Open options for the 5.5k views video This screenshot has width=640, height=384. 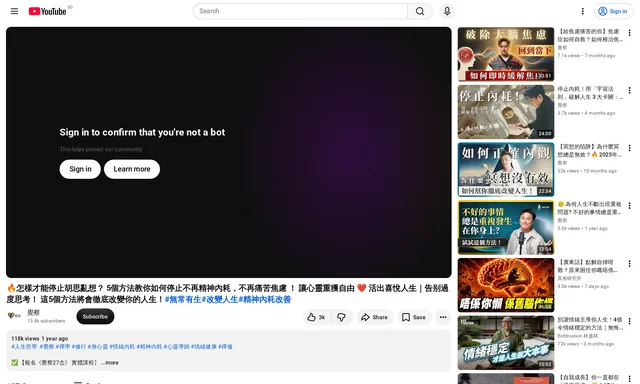pos(629,206)
